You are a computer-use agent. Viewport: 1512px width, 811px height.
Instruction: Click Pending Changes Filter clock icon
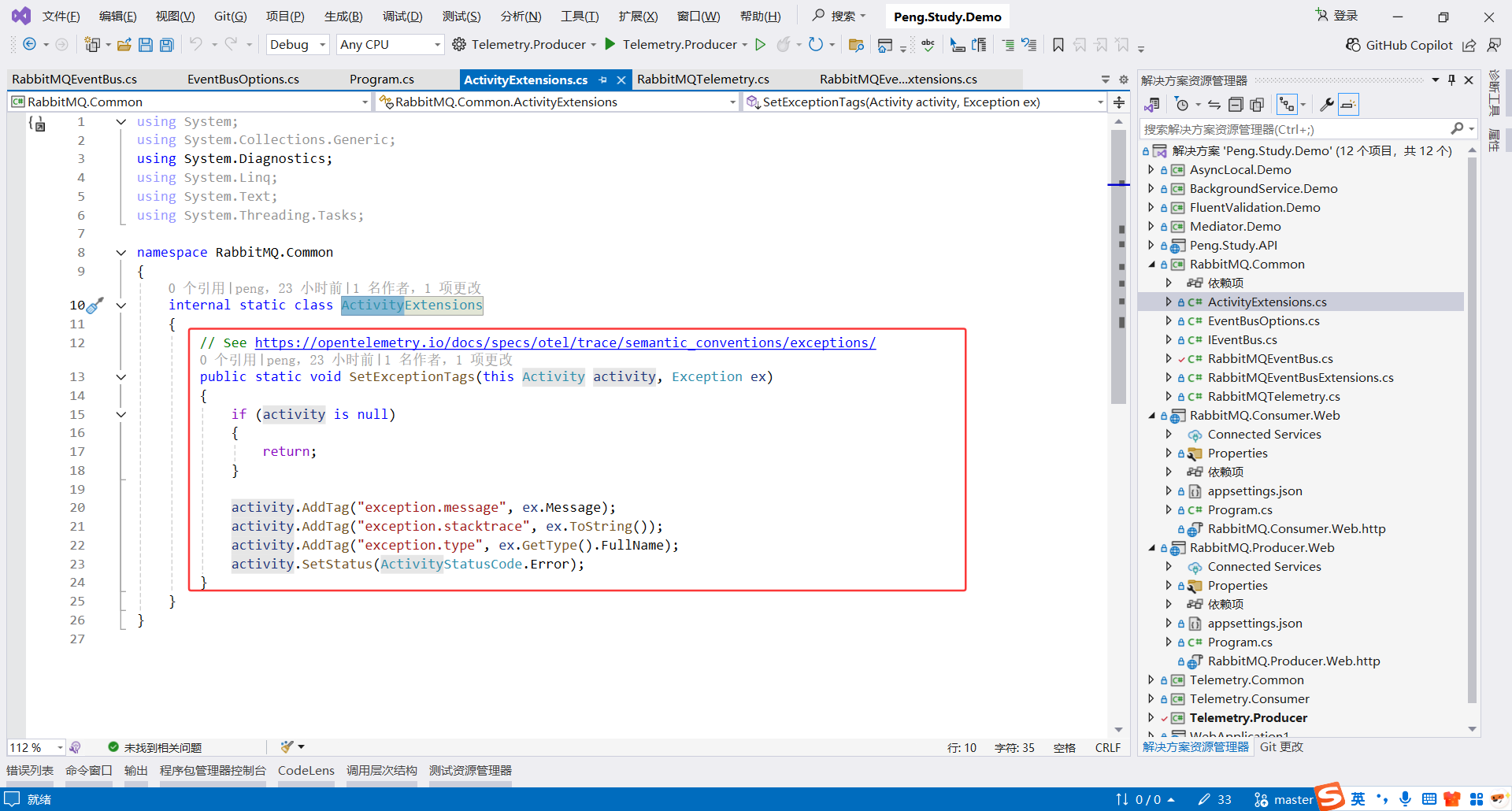coord(1182,104)
